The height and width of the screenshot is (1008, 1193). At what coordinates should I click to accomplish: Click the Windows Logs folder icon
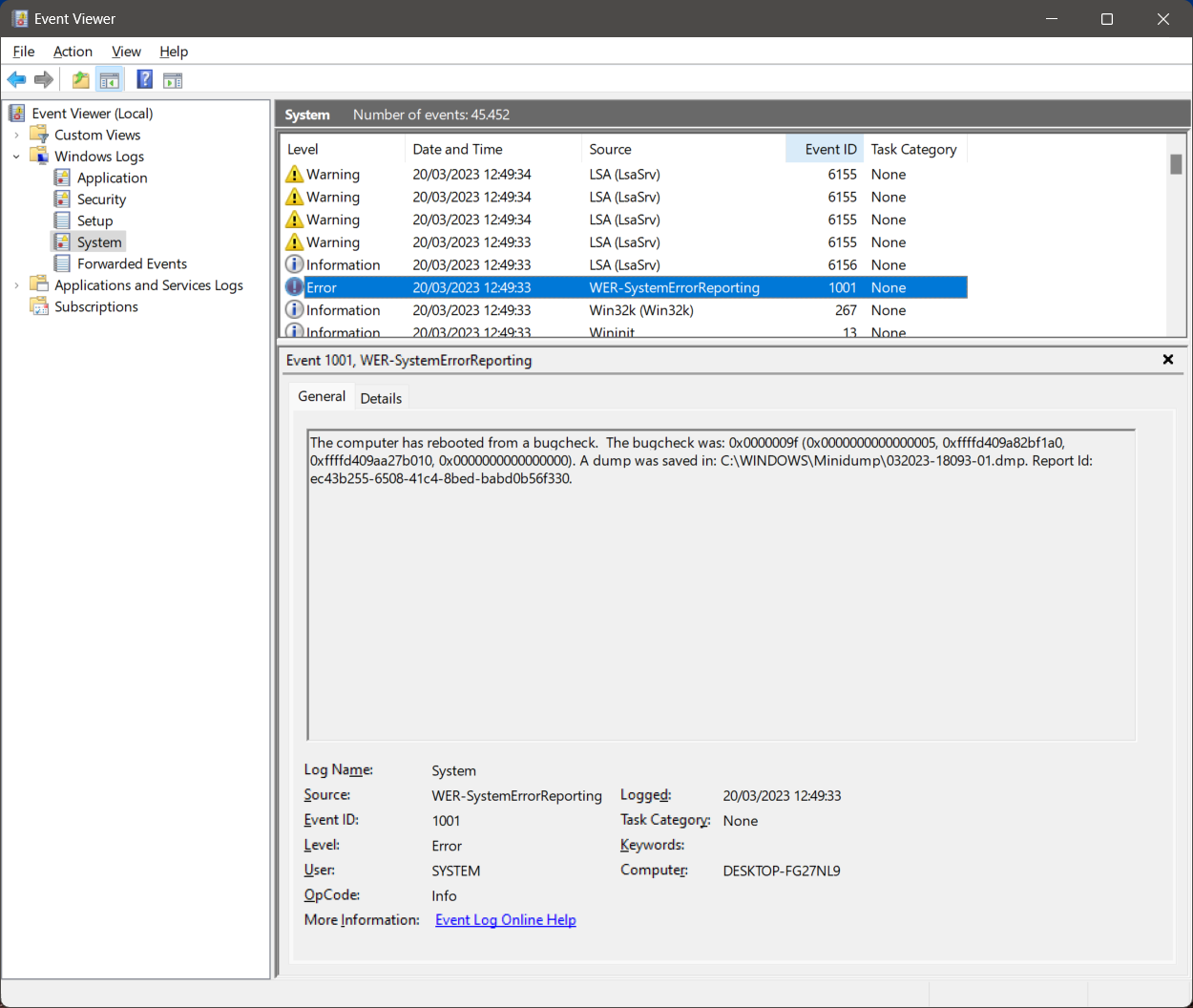39,156
